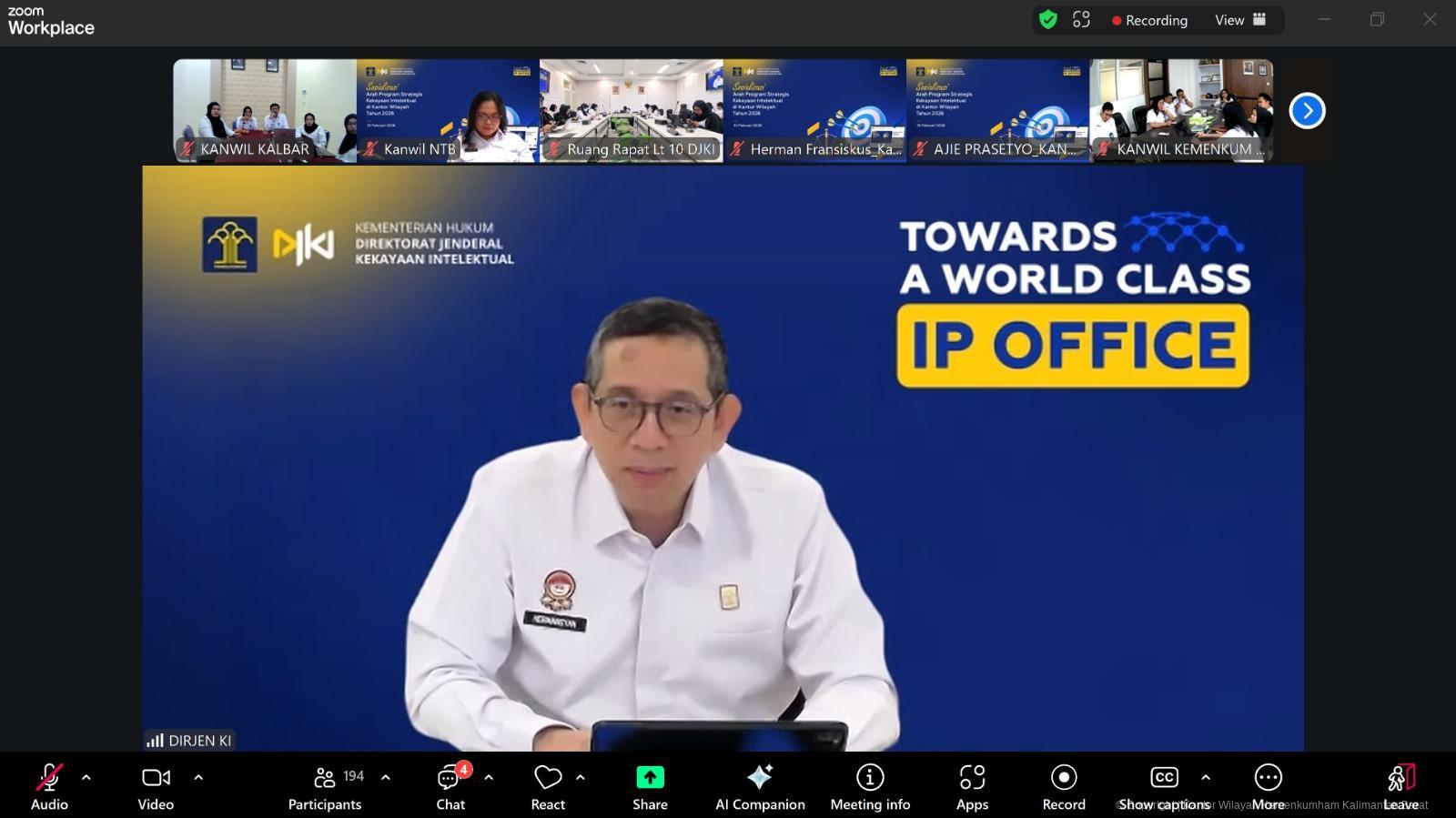1456x818 pixels.
Task: Open the Chat panel
Action: (450, 787)
